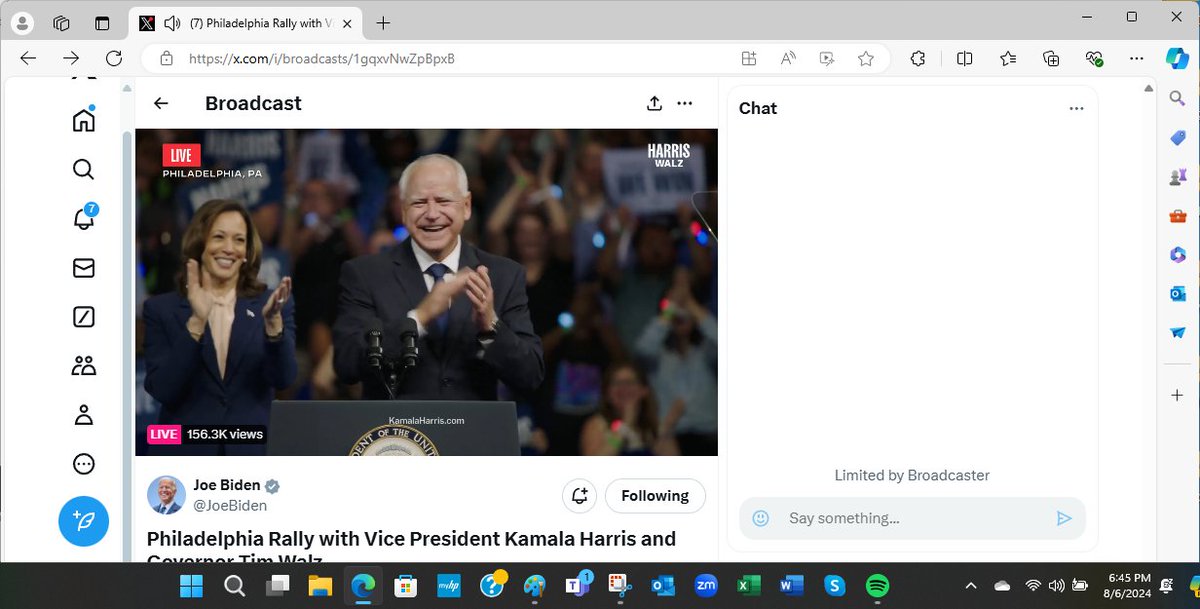Open the Joe Biden display name link
The width and height of the screenshot is (1200, 609).
point(227,485)
